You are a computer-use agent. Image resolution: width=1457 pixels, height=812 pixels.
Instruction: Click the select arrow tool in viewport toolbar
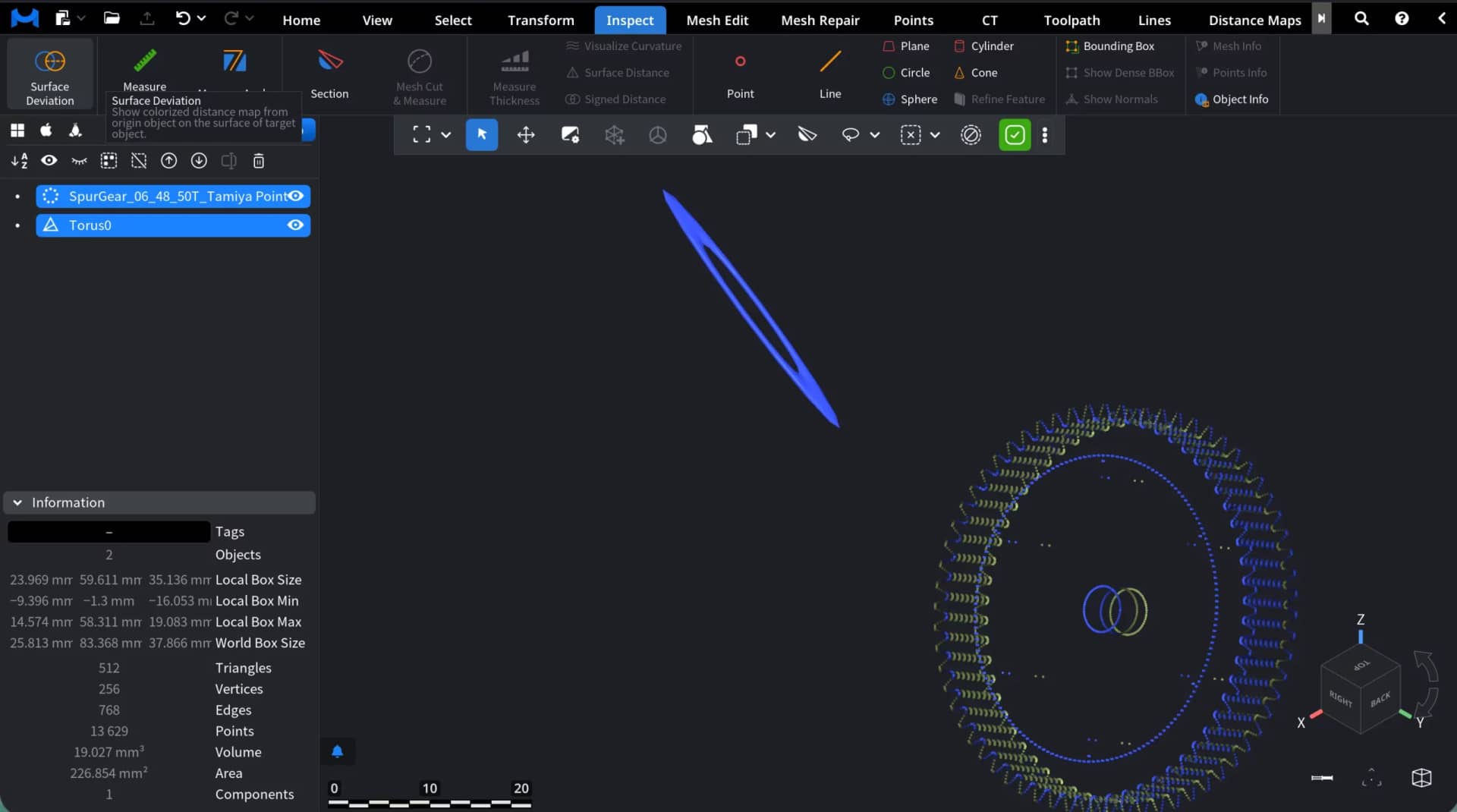(482, 135)
